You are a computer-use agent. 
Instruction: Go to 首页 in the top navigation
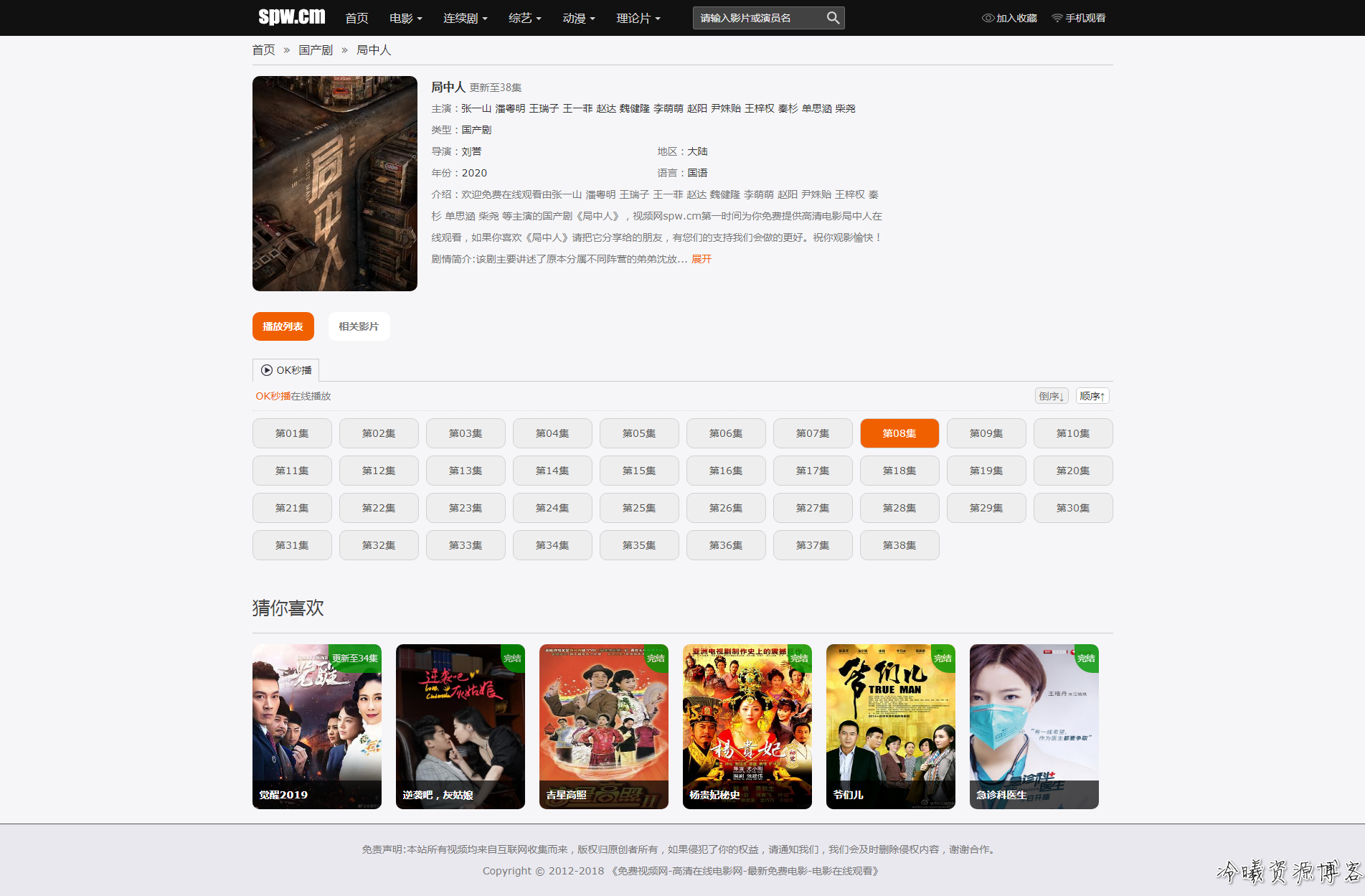click(356, 18)
